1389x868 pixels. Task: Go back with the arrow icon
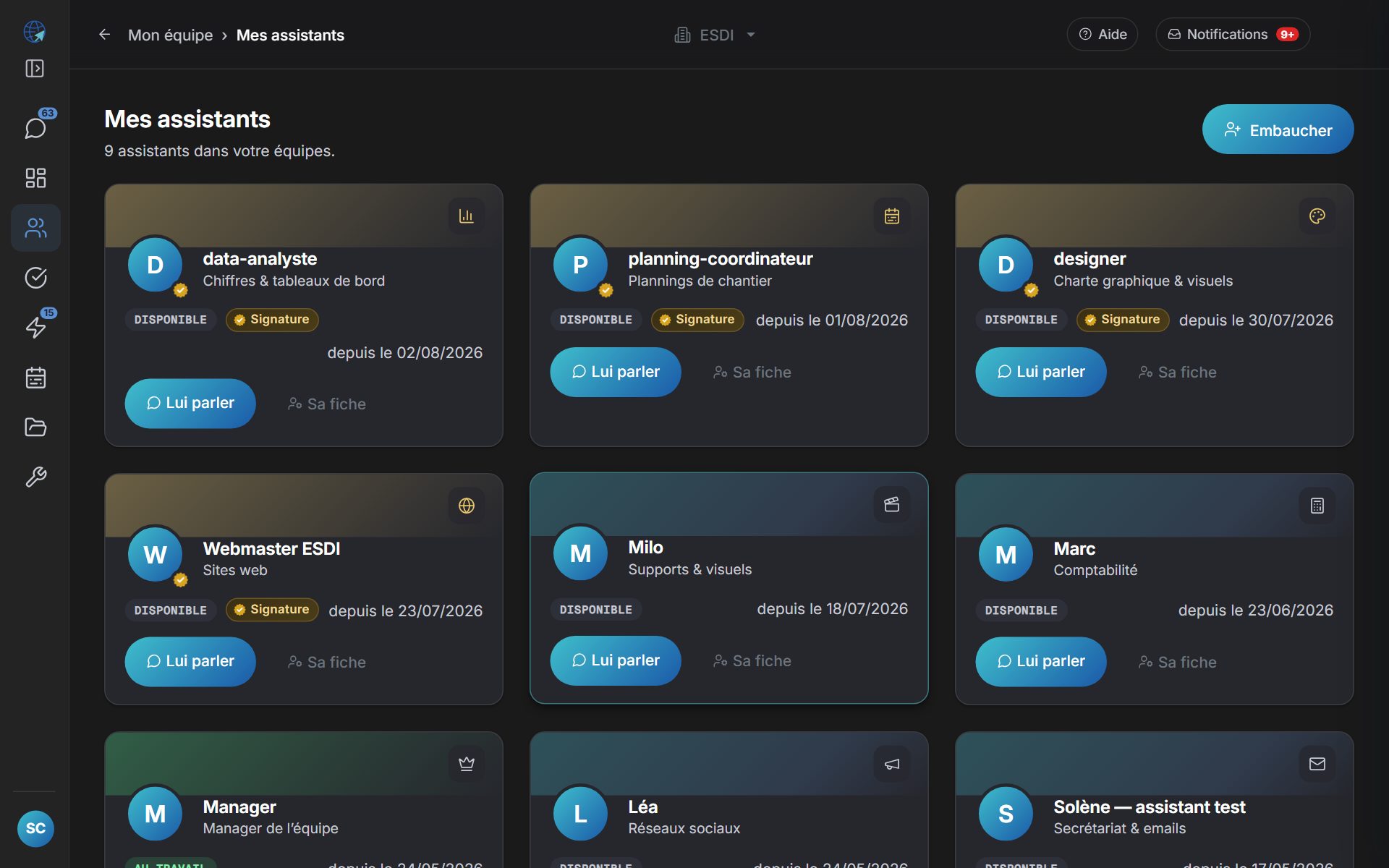[x=105, y=35]
